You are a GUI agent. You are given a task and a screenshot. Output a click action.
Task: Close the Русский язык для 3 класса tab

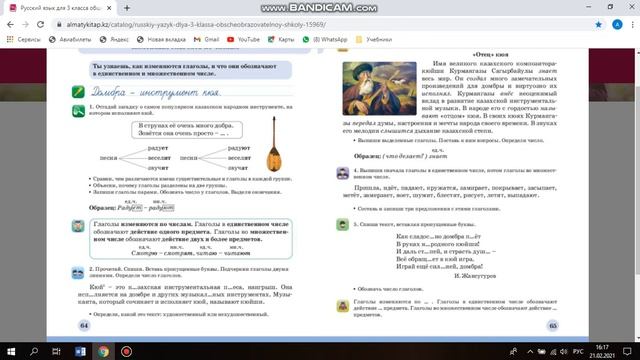coord(109,8)
